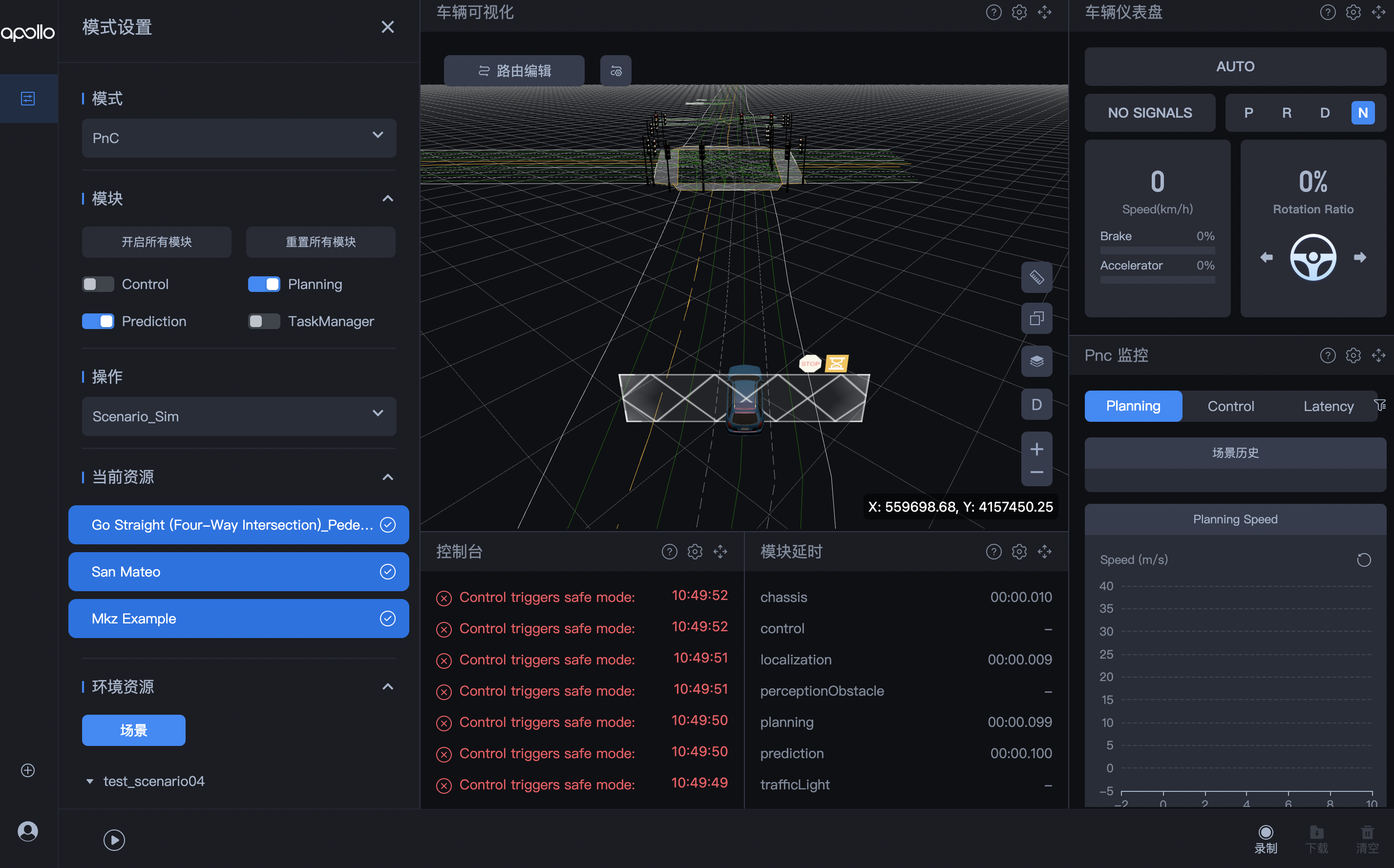
Task: Open the layers menu icon
Action: (x=1037, y=361)
